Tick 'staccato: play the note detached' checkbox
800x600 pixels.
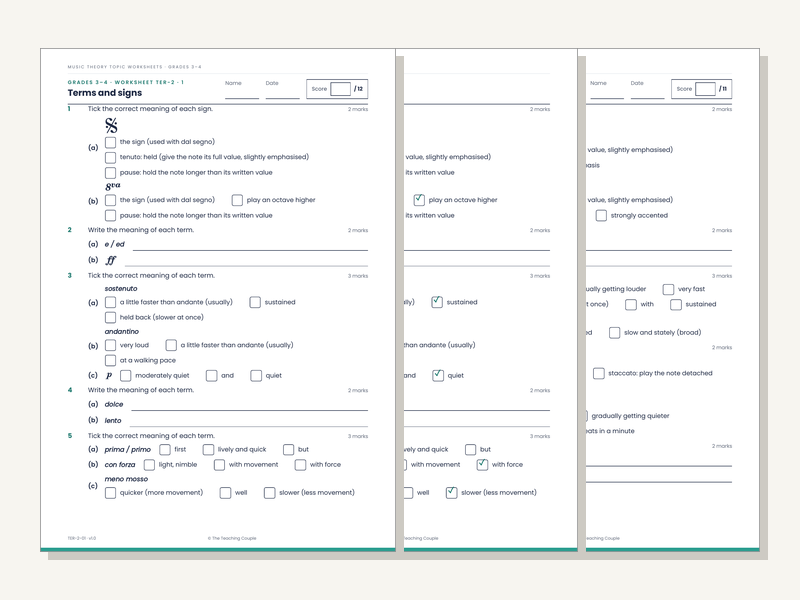pyautogui.click(x=599, y=373)
